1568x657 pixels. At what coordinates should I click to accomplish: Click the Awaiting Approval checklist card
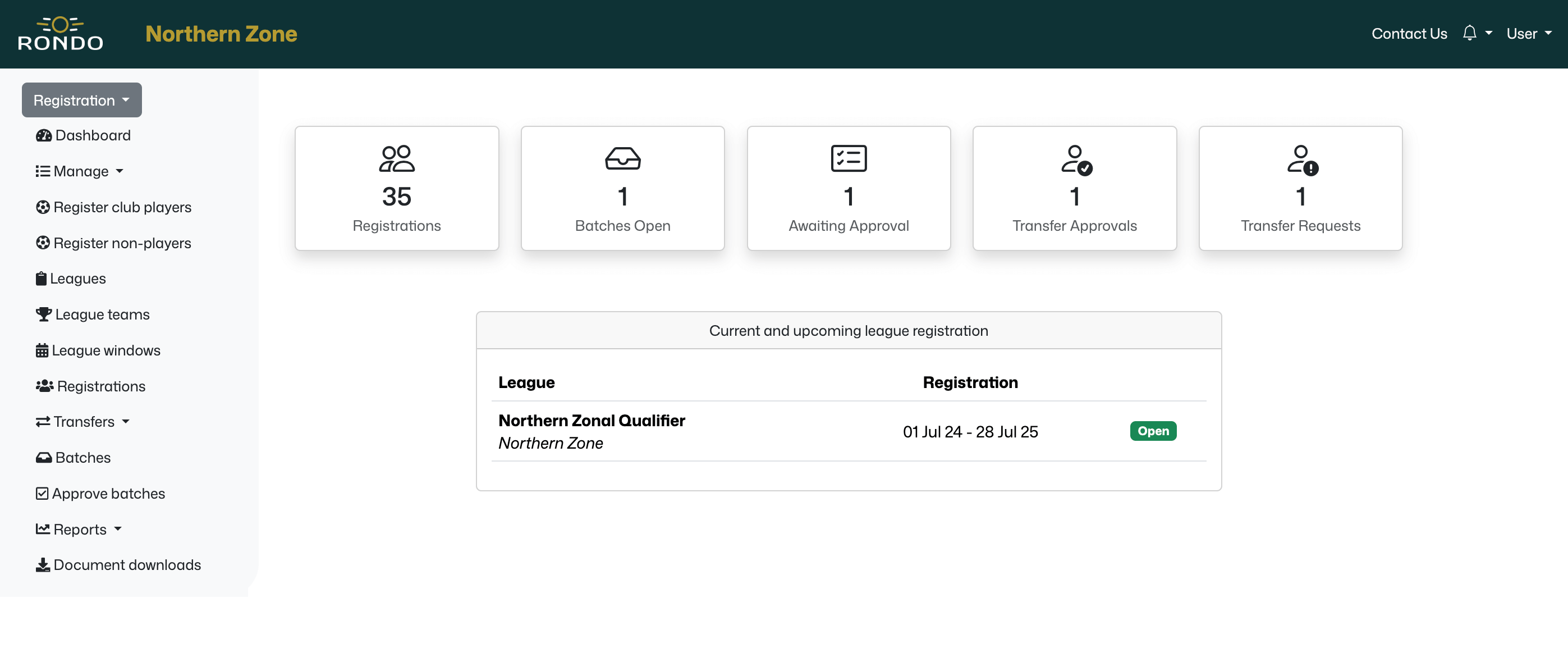[848, 188]
